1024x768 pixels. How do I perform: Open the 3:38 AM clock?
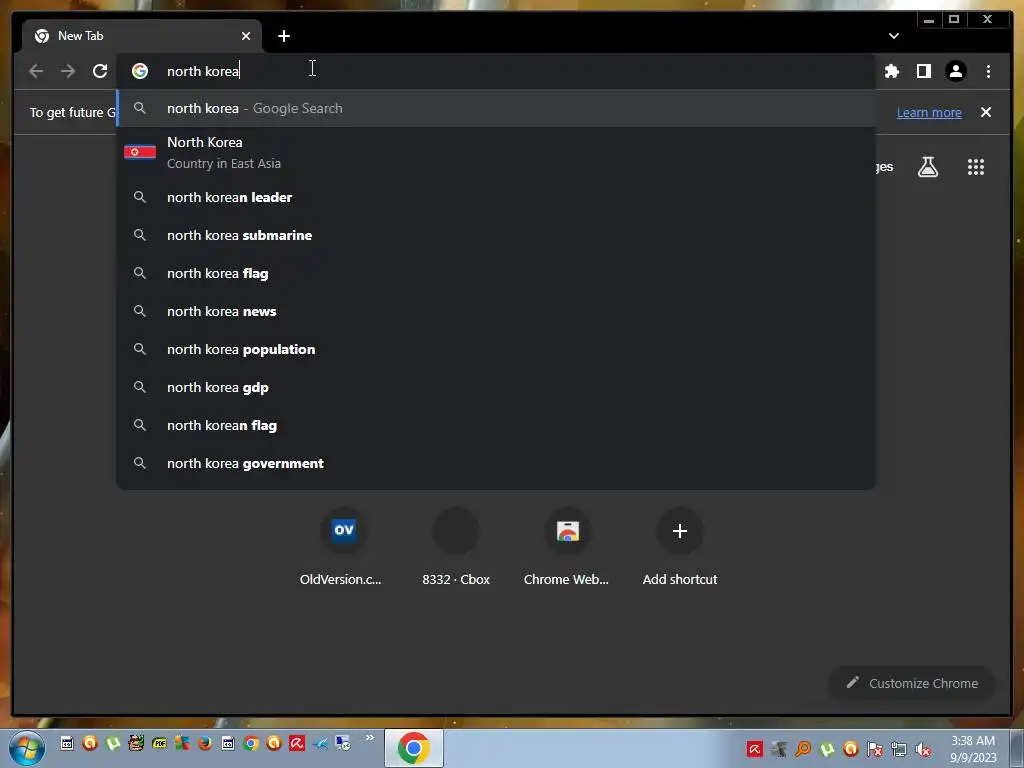(x=973, y=748)
